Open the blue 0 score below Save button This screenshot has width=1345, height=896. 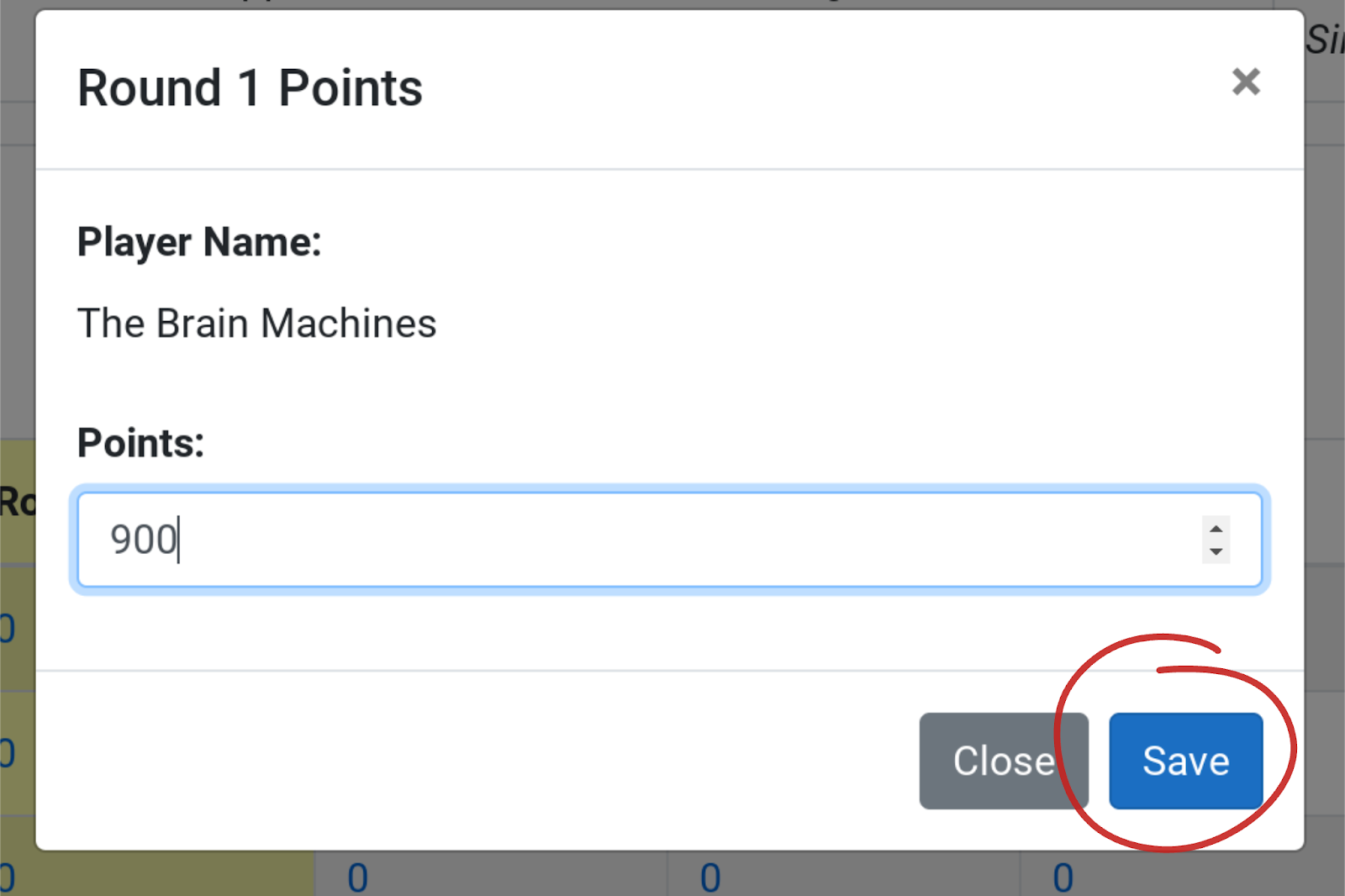click(x=1063, y=878)
